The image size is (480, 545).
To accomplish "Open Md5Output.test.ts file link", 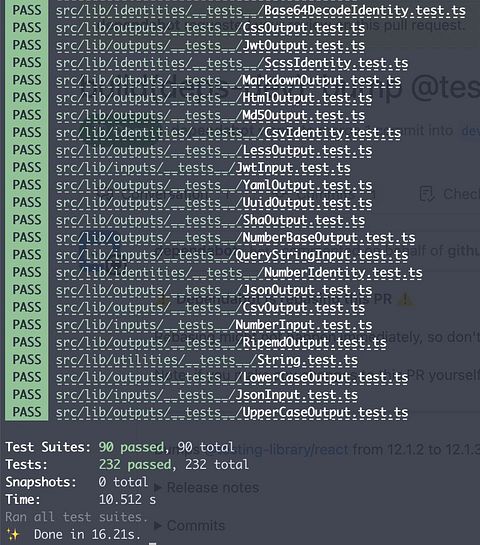I will (x=210, y=115).
